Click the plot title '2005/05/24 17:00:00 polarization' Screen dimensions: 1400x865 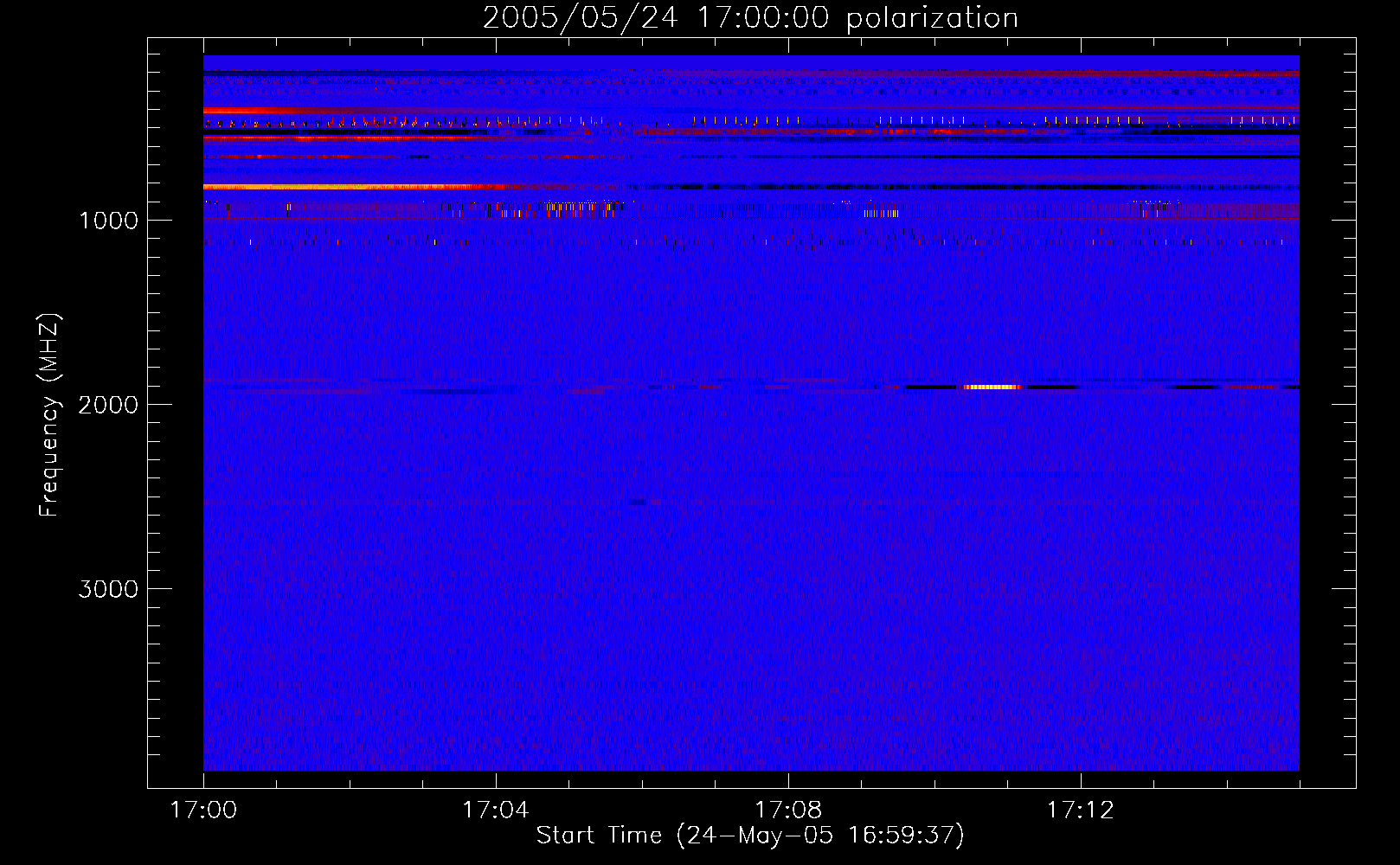[x=750, y=18]
